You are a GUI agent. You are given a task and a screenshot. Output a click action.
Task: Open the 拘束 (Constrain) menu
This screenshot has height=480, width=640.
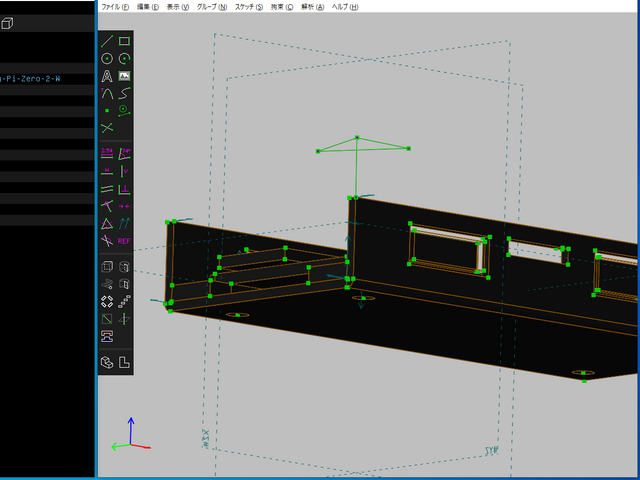click(x=282, y=6)
